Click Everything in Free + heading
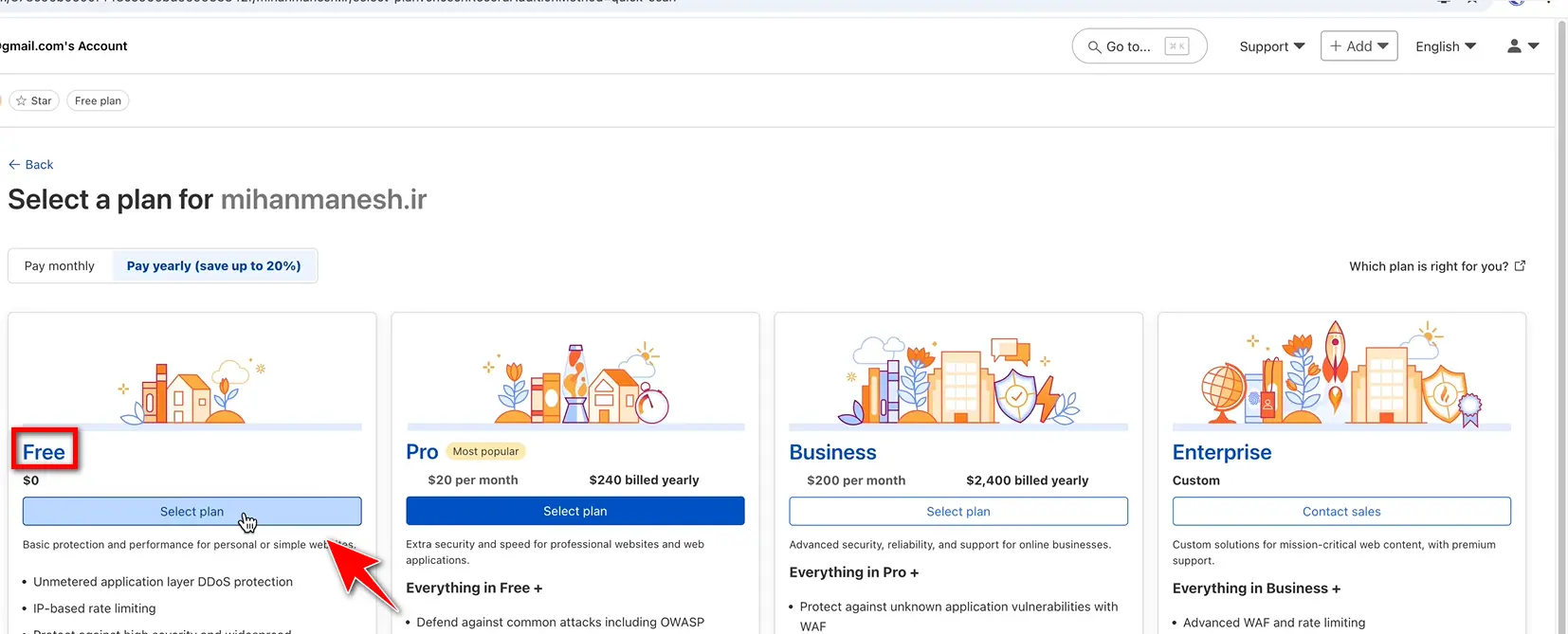 tap(474, 588)
